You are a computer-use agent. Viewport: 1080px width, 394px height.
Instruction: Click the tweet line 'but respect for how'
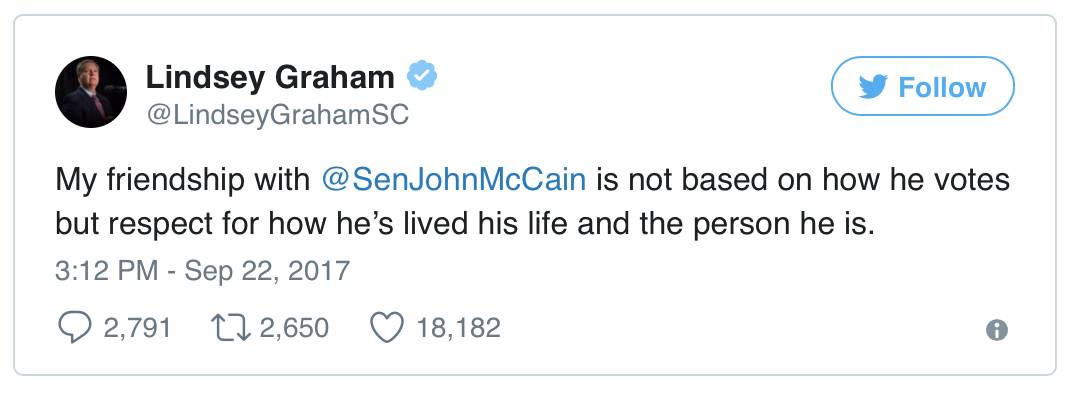coord(465,225)
